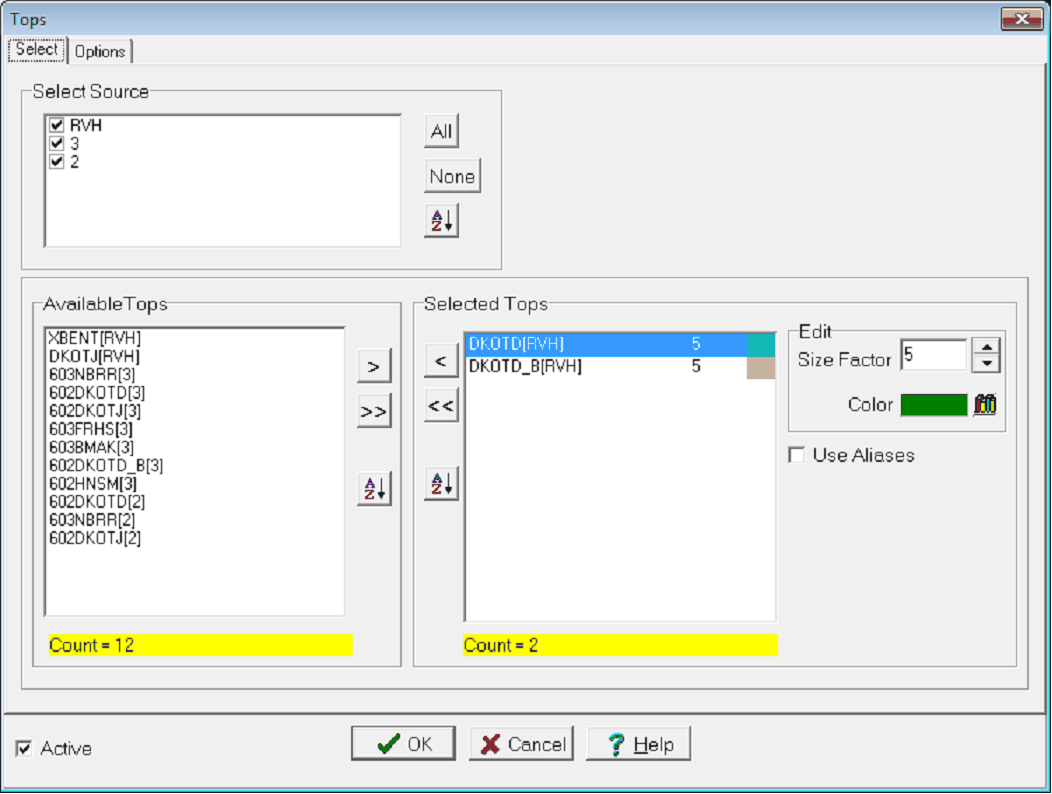Move selected top to Selected Tops
The image size is (1052, 794).
[373, 366]
